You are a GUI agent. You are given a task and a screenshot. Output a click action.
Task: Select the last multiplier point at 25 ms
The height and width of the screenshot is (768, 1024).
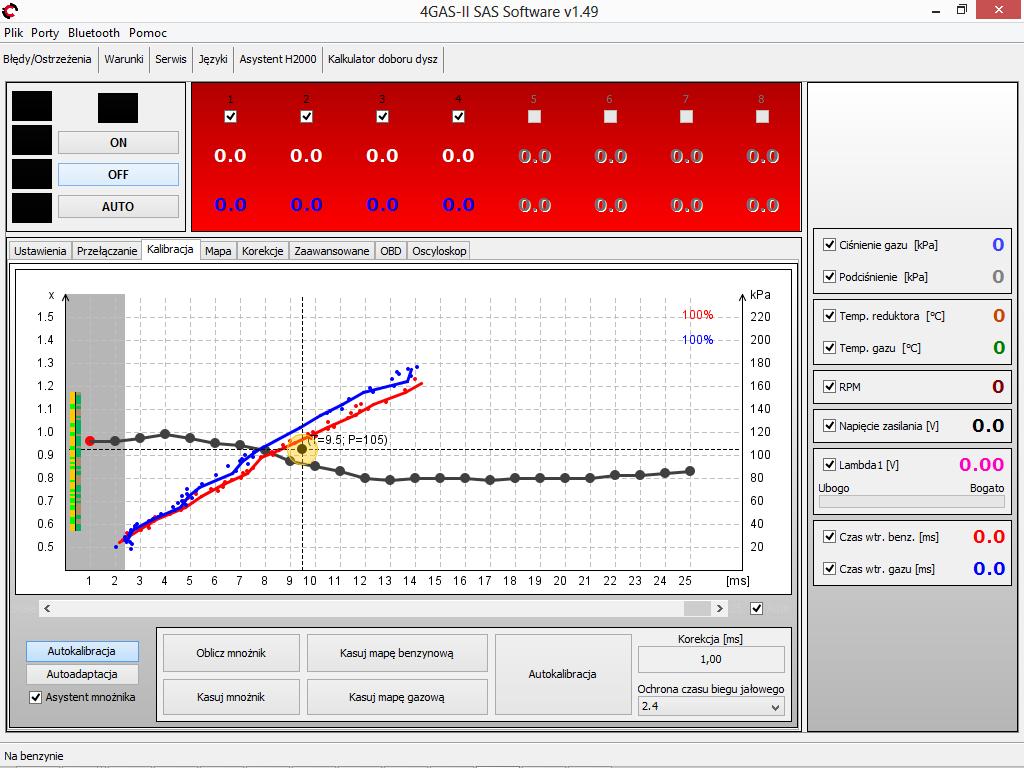[690, 471]
